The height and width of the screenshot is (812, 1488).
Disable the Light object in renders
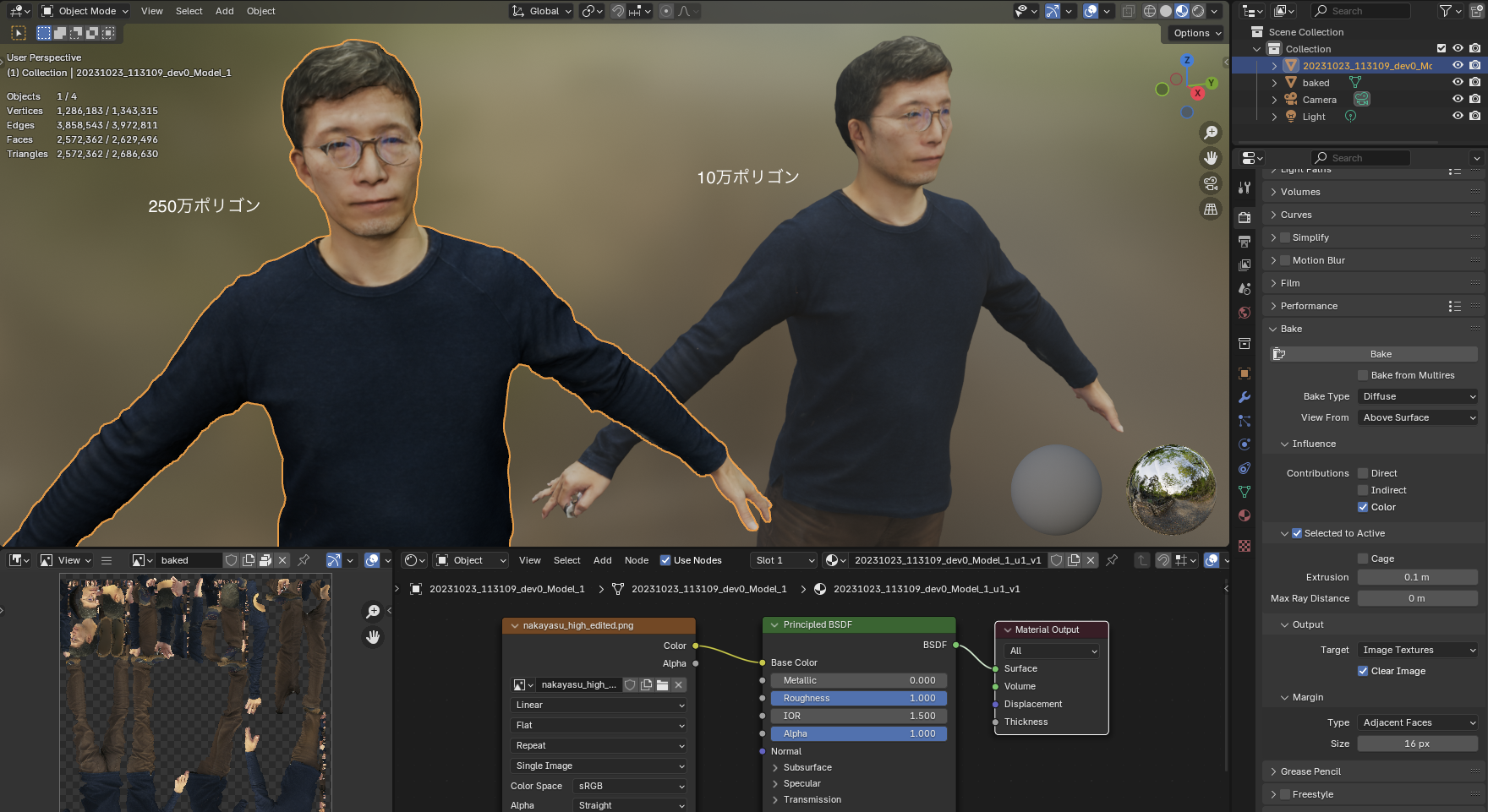tap(1474, 117)
